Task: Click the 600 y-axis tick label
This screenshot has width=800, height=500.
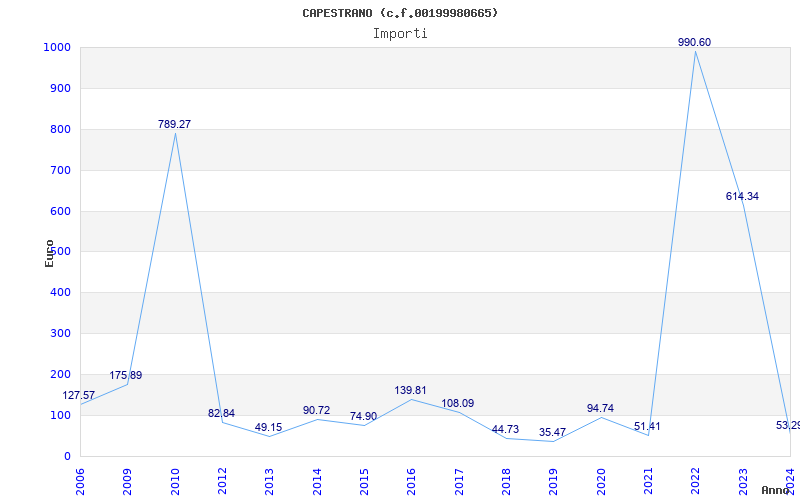Action: point(60,211)
